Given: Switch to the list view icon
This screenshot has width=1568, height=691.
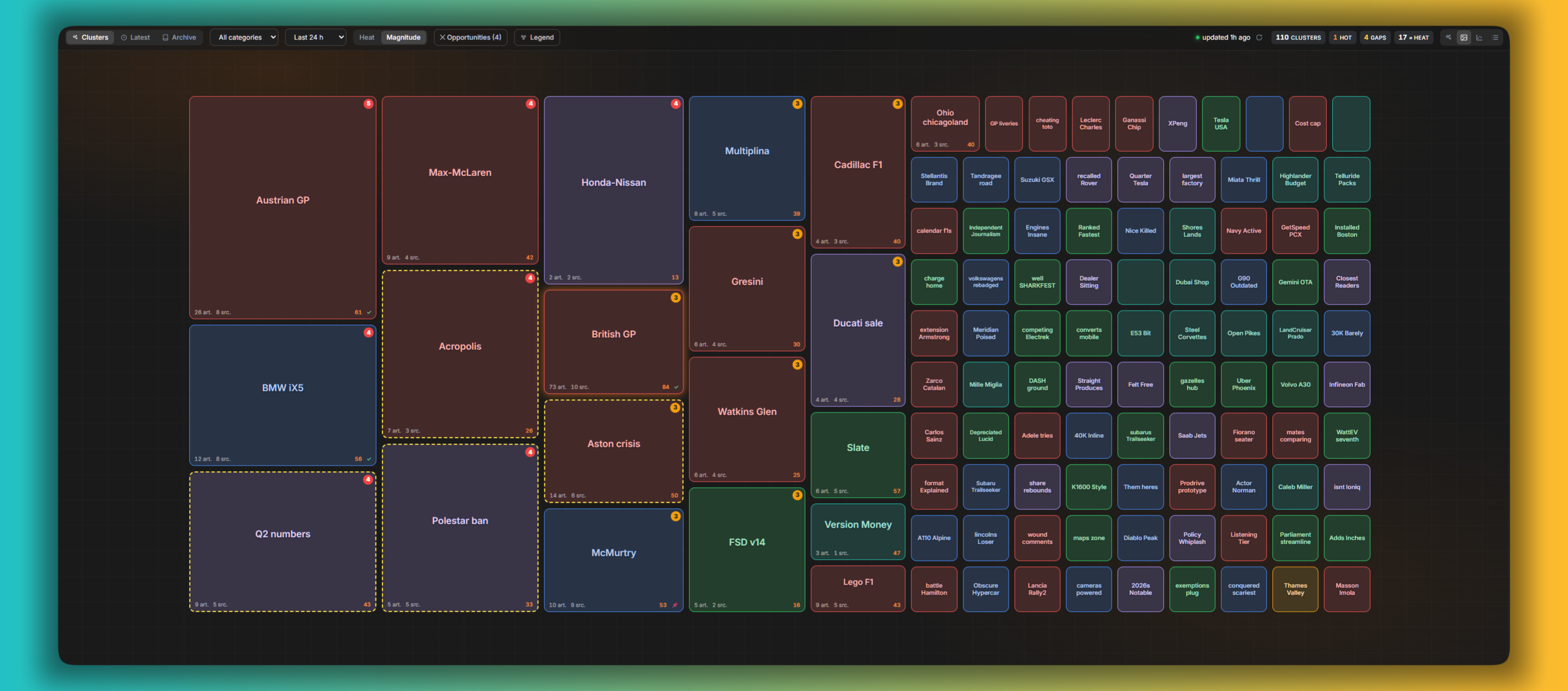Looking at the screenshot, I should click(1495, 37).
